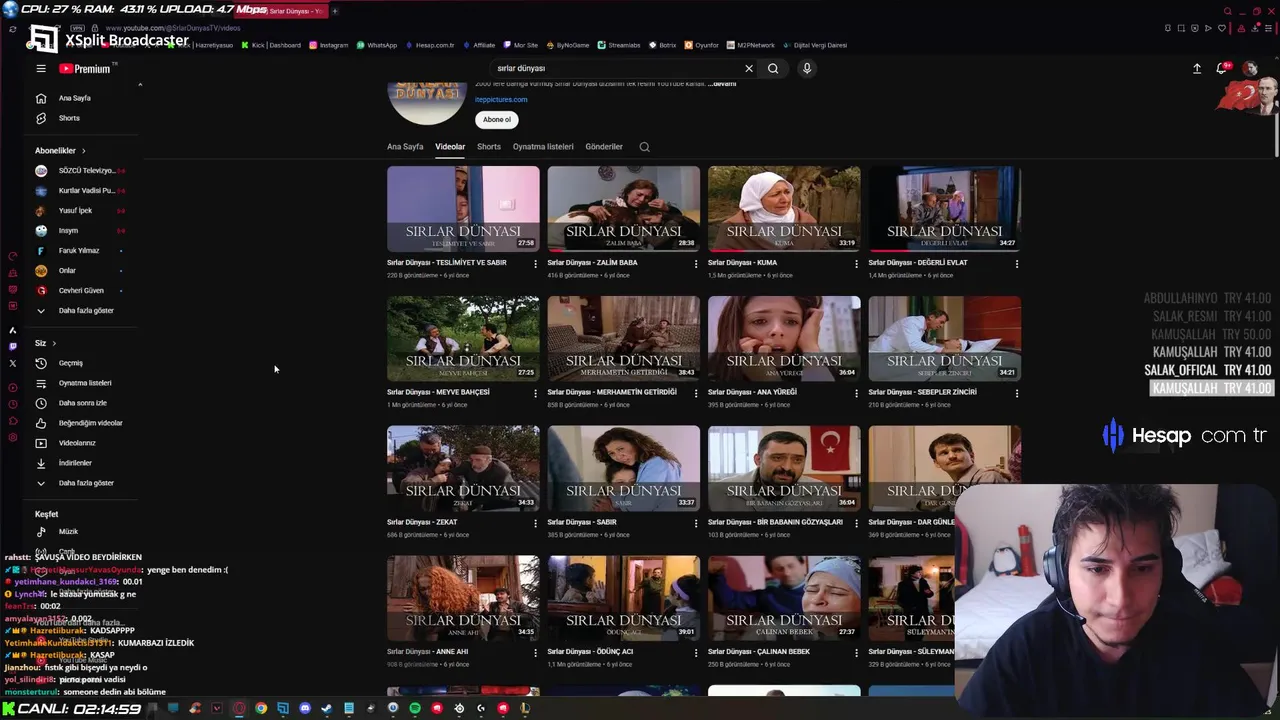Viewport: 1280px width, 720px height.
Task: Subscribe with the Abone ol button
Action: pos(497,120)
